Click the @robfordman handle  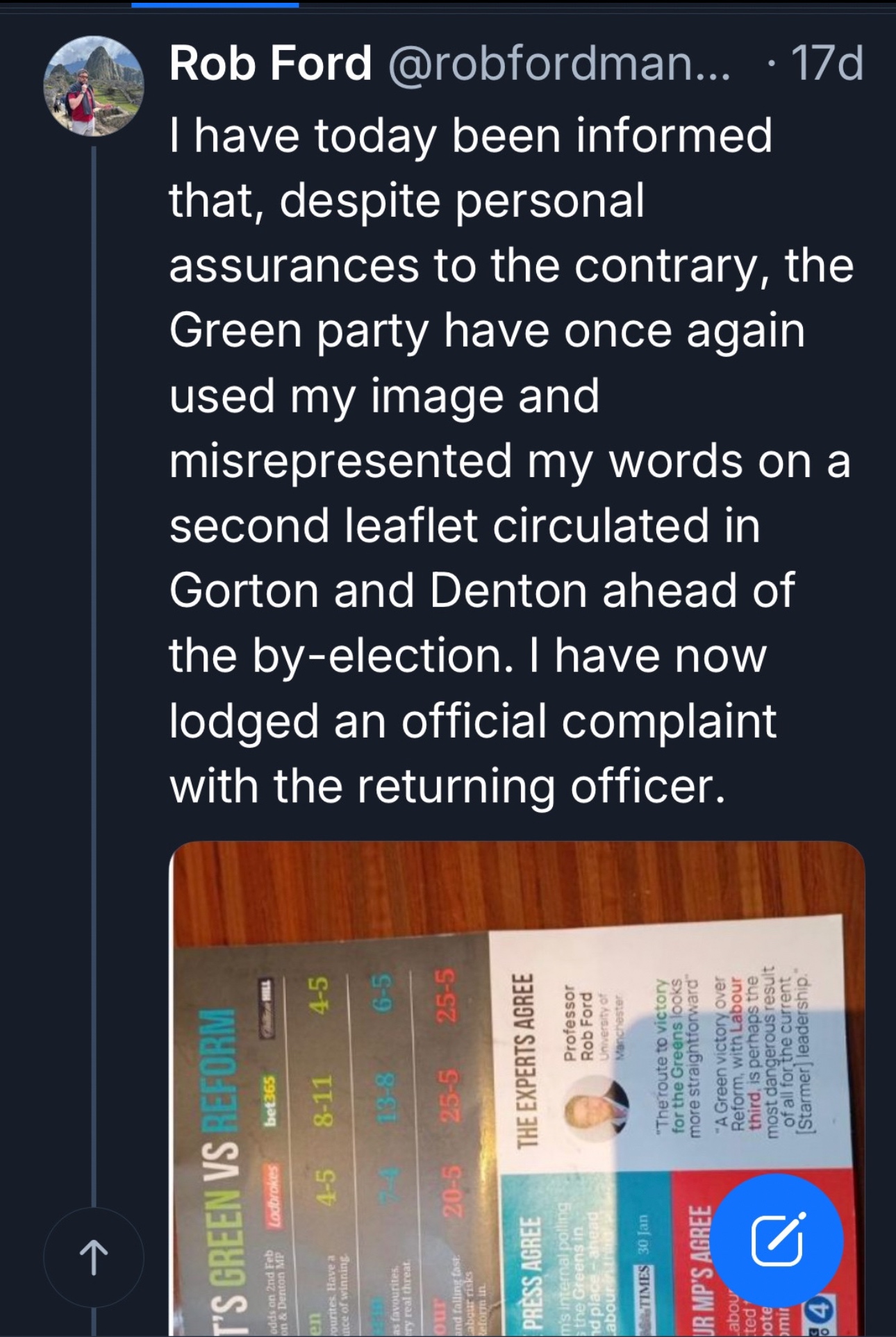[x=559, y=63]
